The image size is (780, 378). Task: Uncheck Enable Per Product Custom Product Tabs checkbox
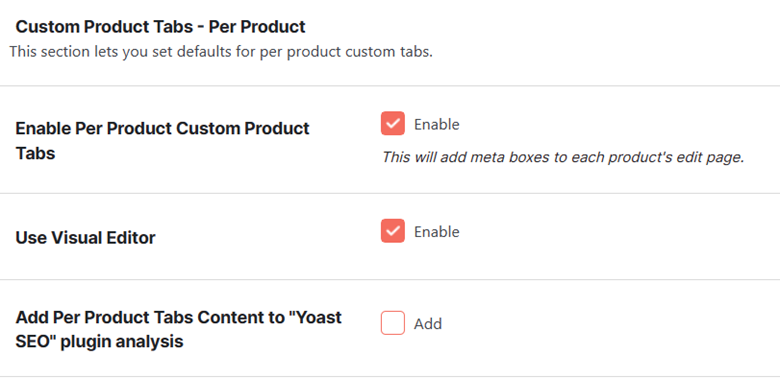[x=392, y=123]
